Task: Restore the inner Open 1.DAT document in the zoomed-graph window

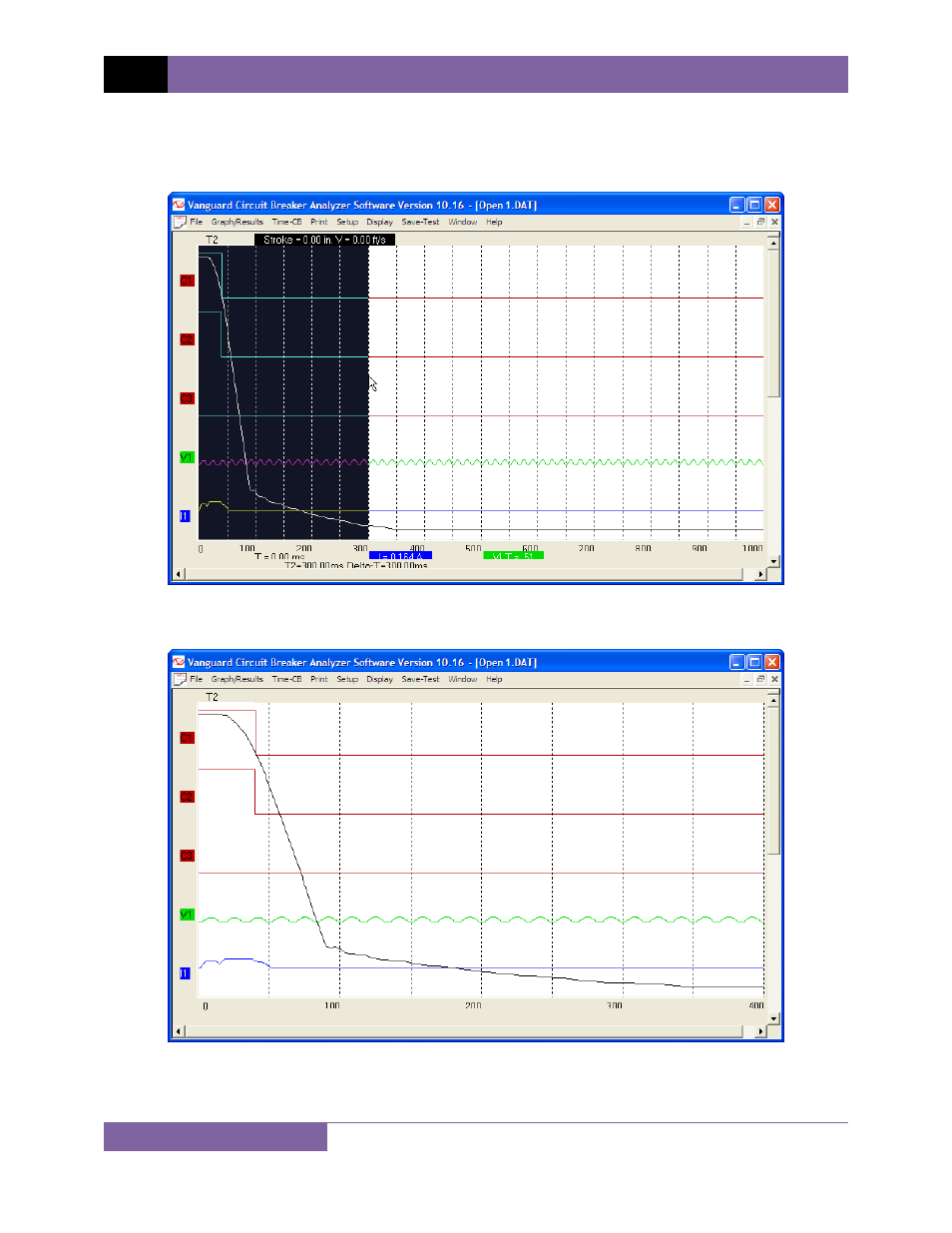Action: click(760, 679)
